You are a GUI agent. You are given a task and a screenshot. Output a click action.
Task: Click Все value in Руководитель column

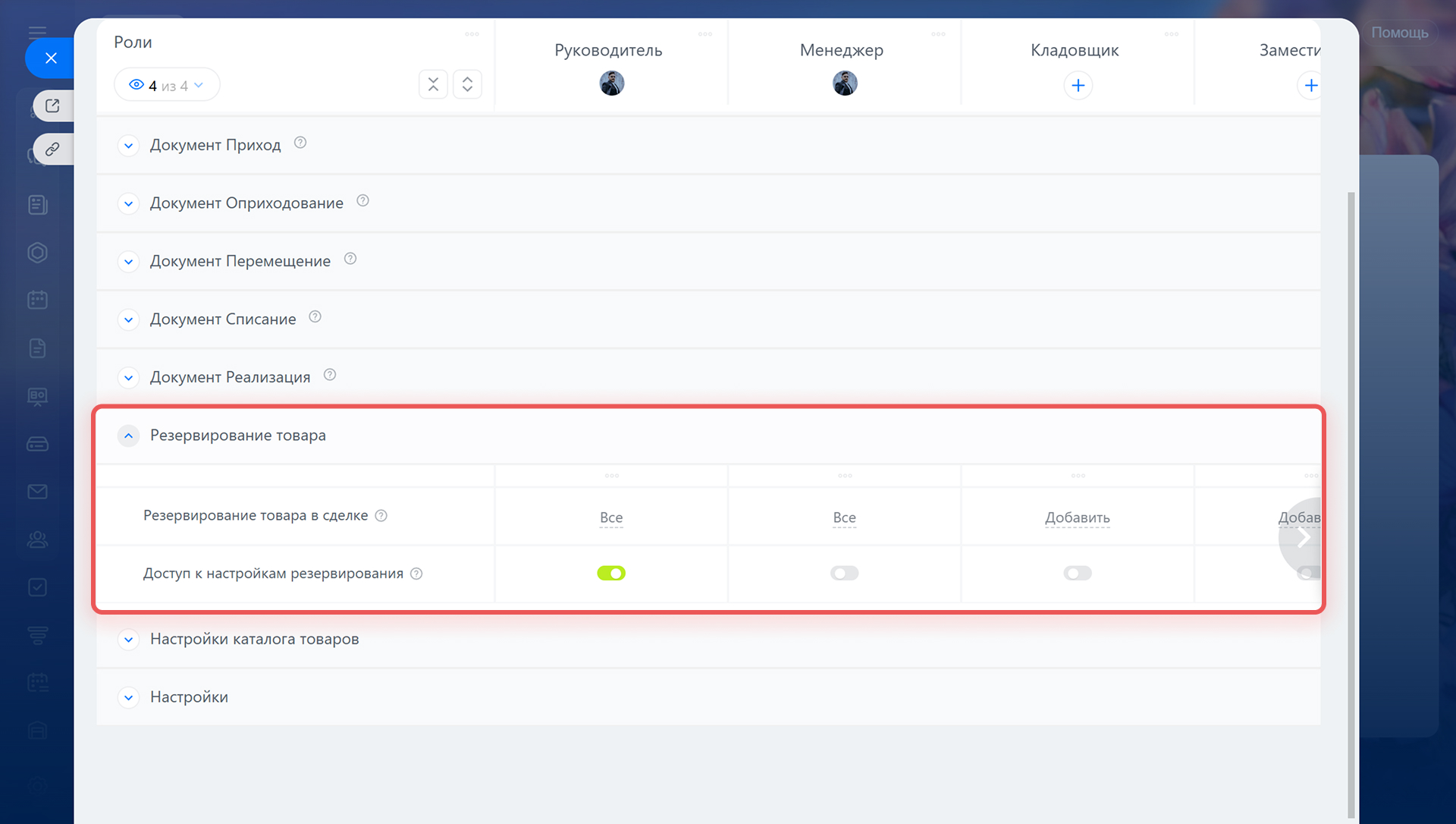(x=611, y=517)
